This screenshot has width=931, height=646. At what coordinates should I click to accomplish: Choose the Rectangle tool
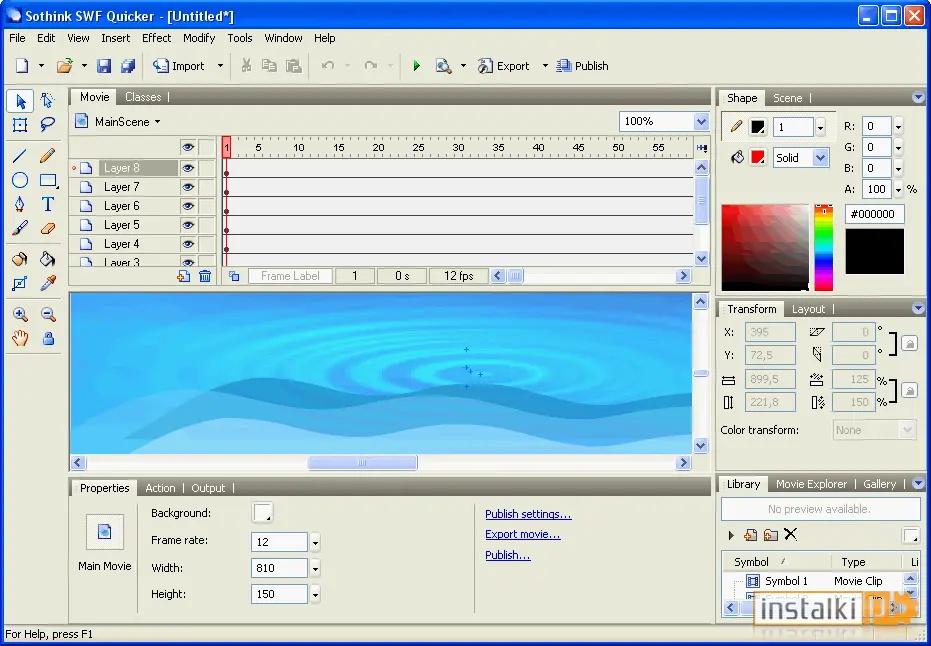48,180
